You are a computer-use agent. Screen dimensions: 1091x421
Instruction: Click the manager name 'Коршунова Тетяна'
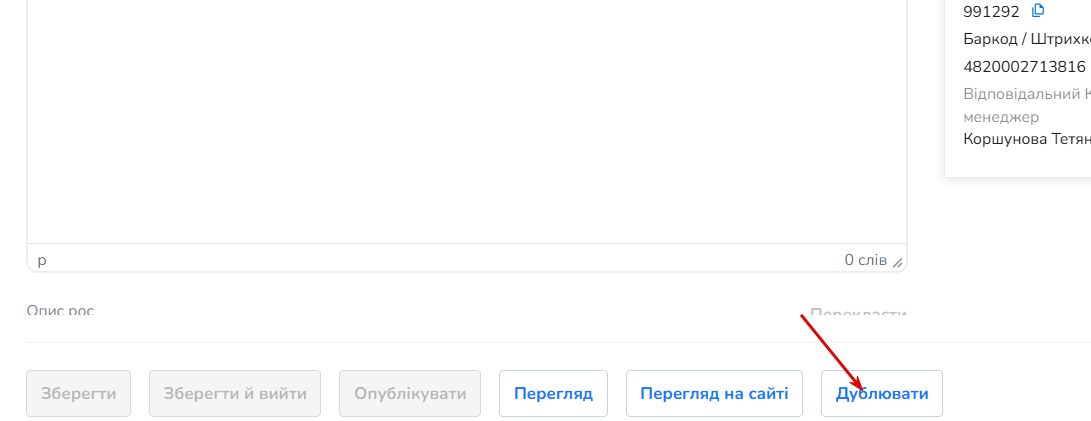click(1027, 139)
